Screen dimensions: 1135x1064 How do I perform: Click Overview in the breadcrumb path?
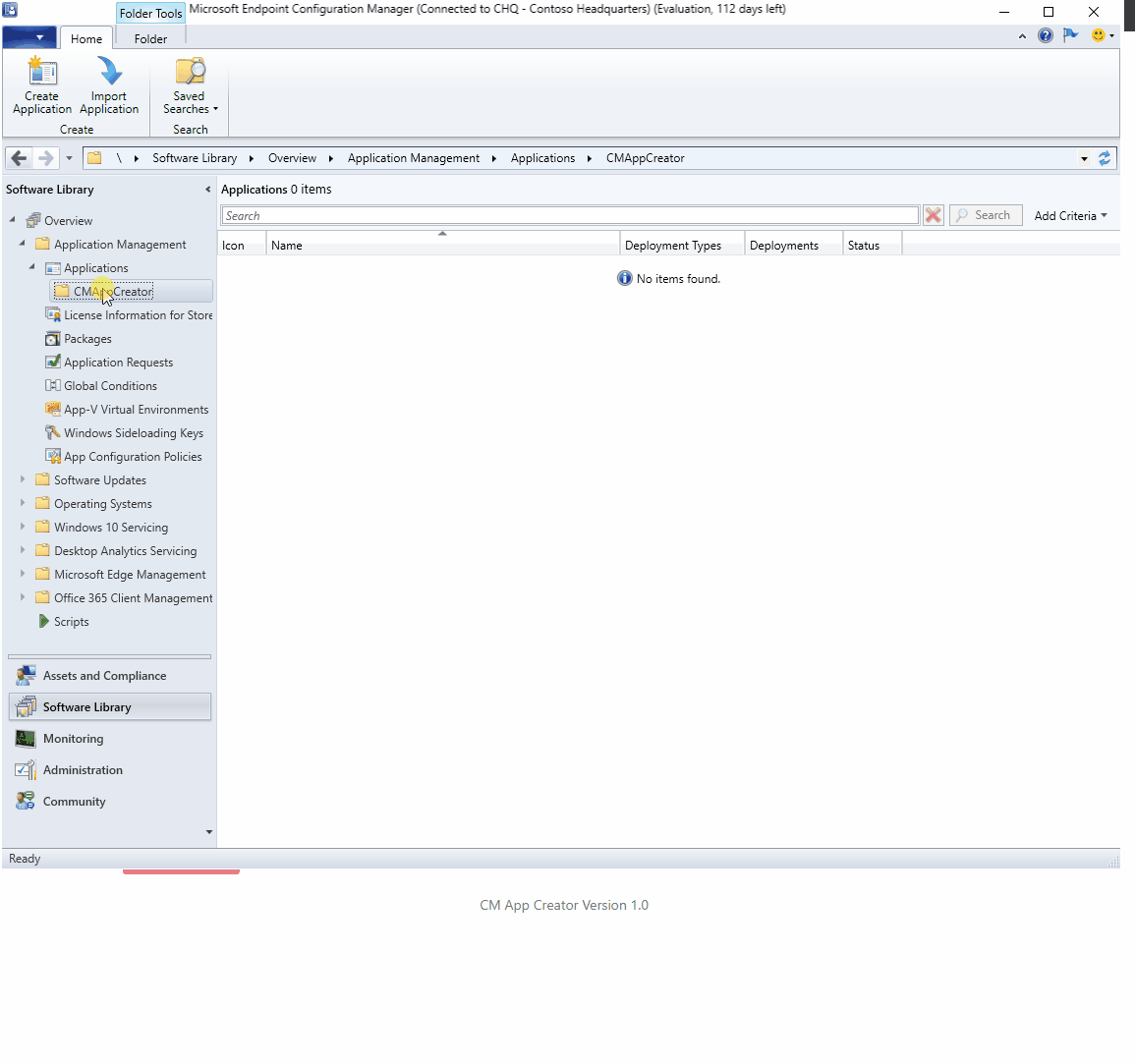coord(292,158)
